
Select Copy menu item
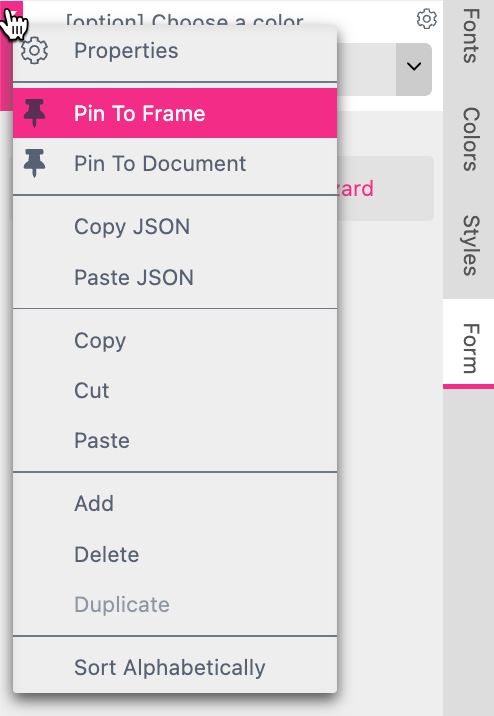point(175,340)
